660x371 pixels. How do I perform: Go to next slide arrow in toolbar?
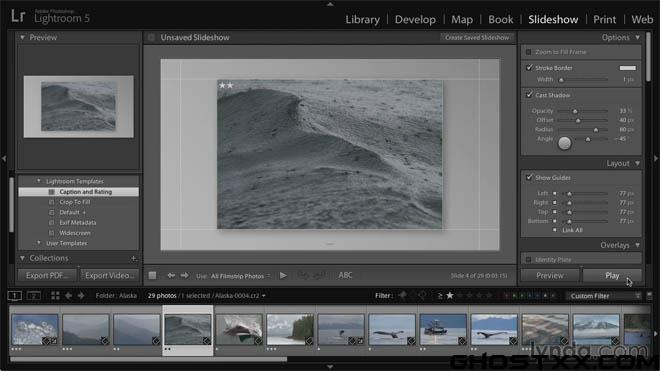[184, 275]
